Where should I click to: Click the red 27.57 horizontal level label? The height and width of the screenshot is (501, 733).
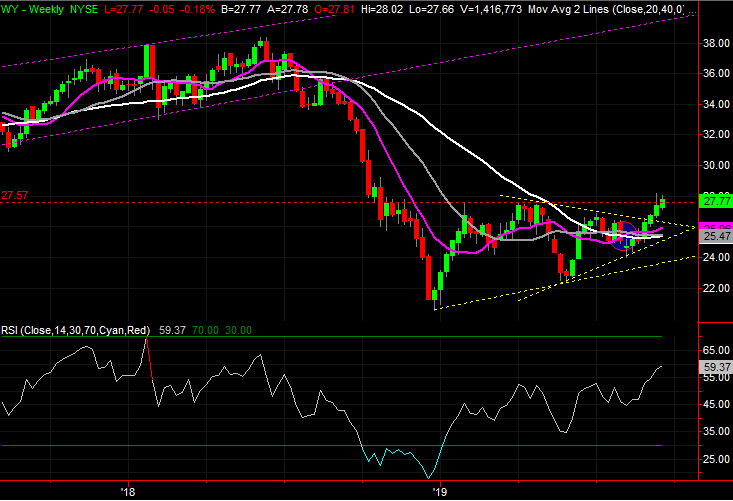[14, 195]
